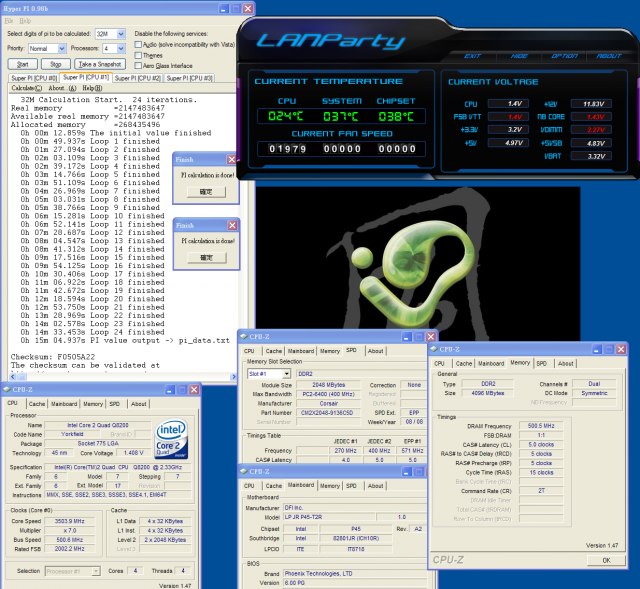Switch to Super PI [CPU #0] tab
The height and width of the screenshot is (589, 640).
click(34, 78)
